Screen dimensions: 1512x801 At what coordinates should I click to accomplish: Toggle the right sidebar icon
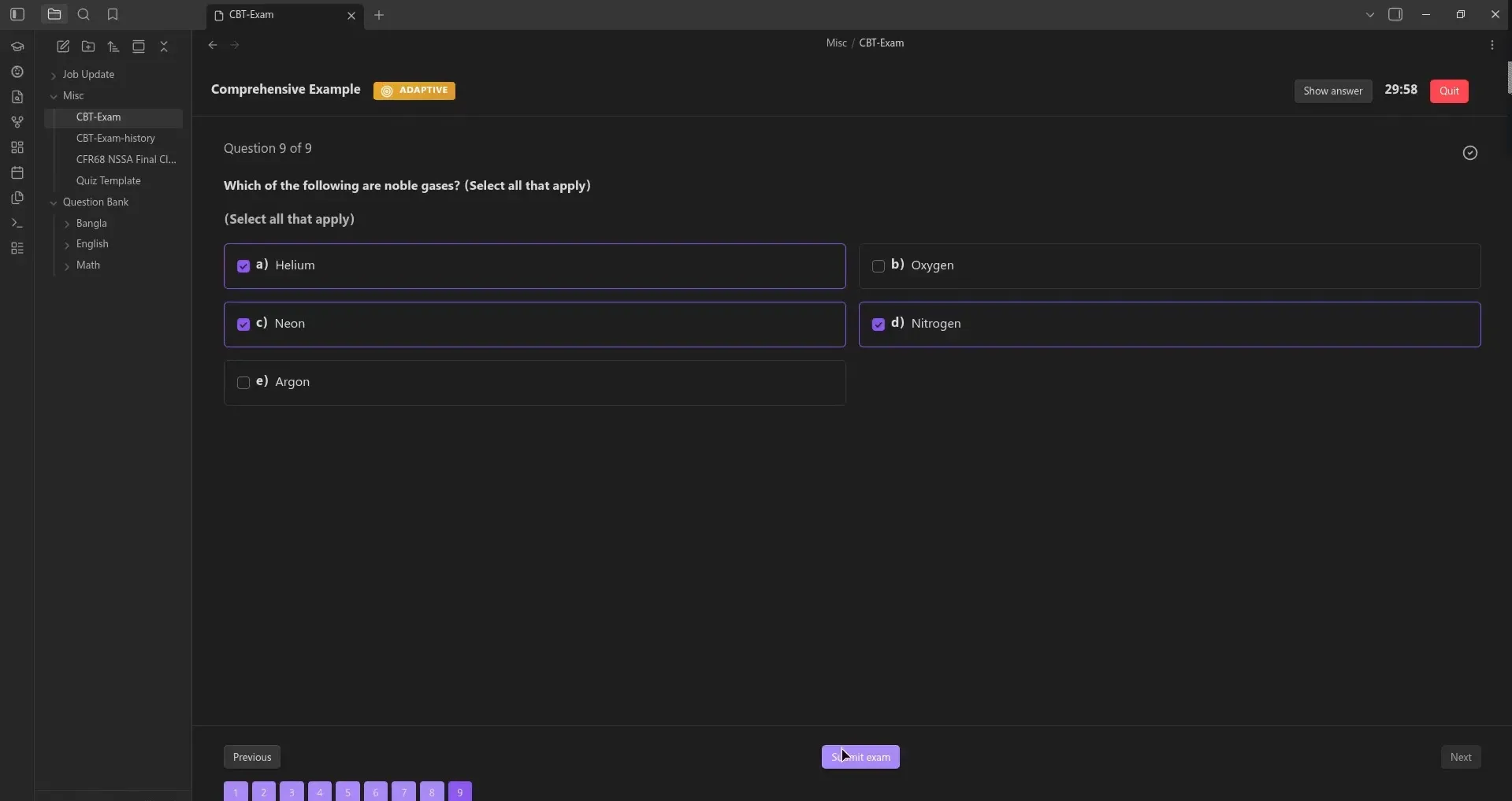[x=1395, y=14]
